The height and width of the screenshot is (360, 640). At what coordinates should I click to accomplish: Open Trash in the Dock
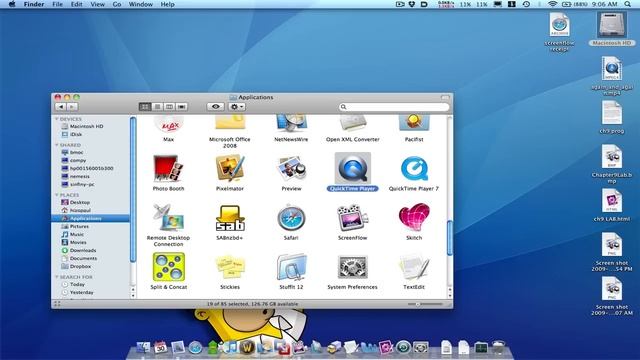498,347
